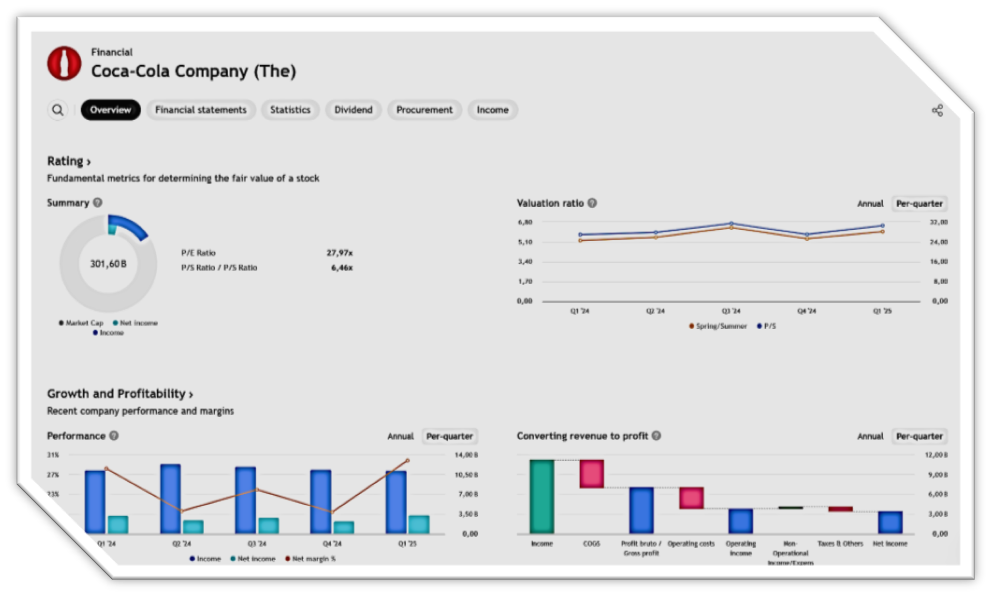Open the search magnifier icon
This screenshot has height=596, width=991.
tap(58, 110)
